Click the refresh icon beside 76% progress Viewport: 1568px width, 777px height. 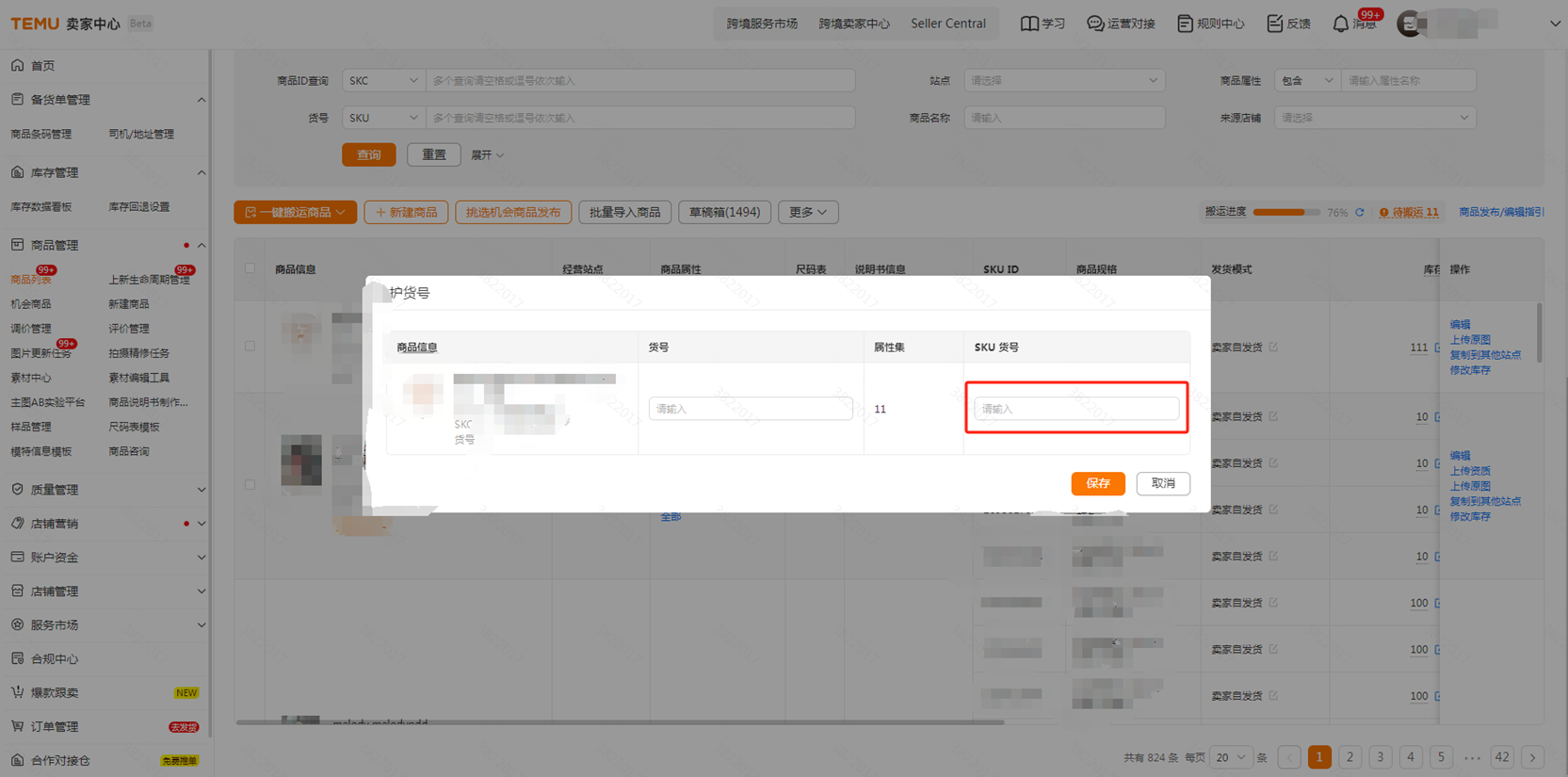1360,213
